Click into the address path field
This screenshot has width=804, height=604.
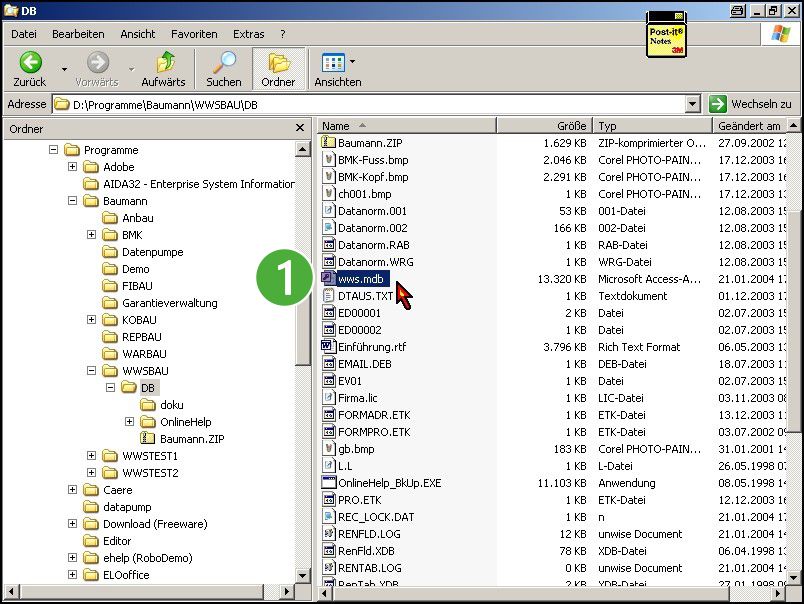click(x=369, y=105)
